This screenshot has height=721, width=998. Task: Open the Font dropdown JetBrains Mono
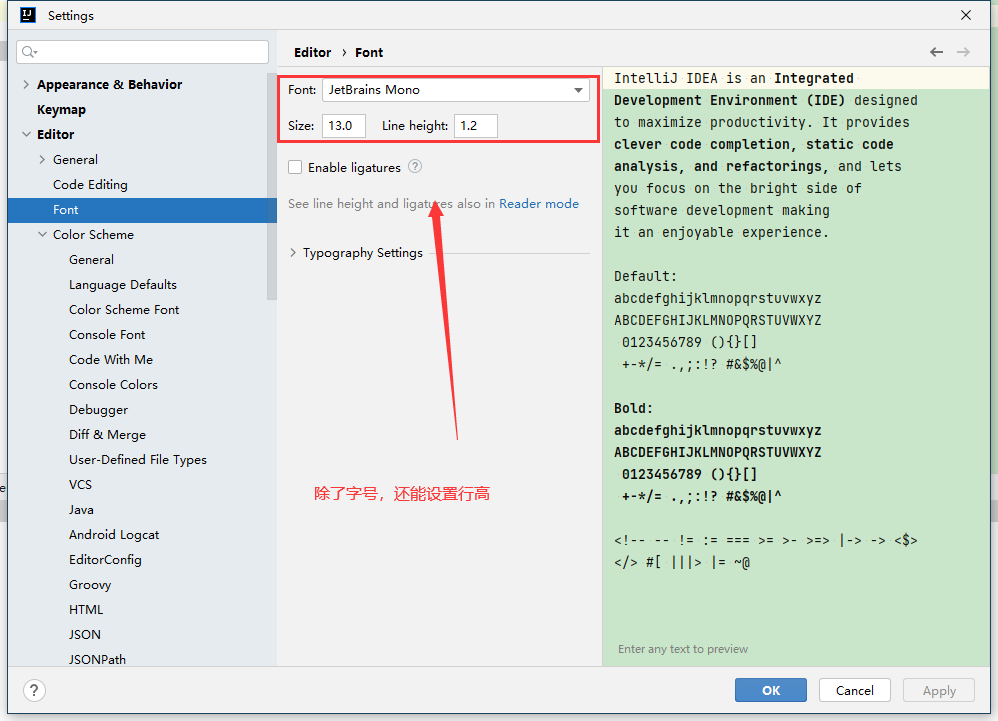pos(456,90)
